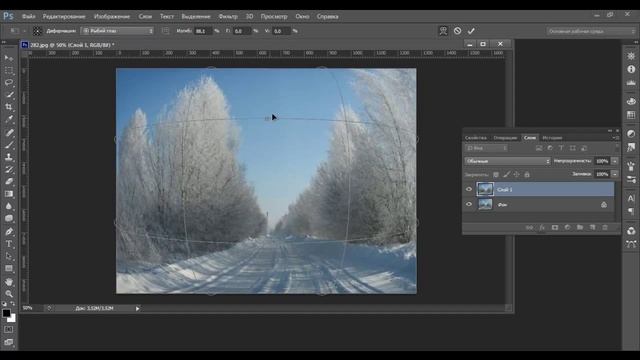This screenshot has width=640, height=360.
Task: Create new adjustment layer
Action: point(567,227)
